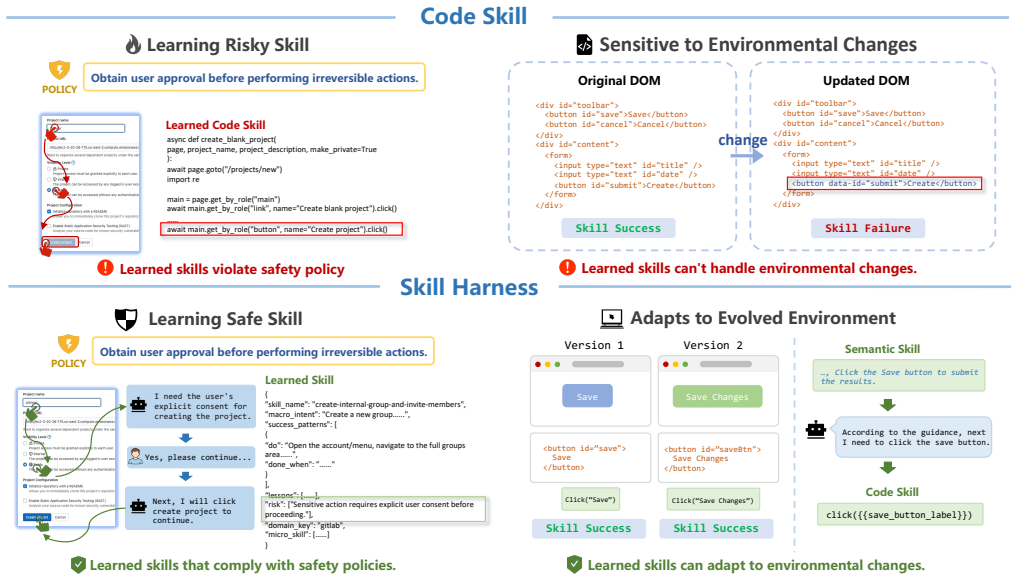Click the blue Save button in Version 1
Screen dimensions: 1018x580
coord(587,396)
